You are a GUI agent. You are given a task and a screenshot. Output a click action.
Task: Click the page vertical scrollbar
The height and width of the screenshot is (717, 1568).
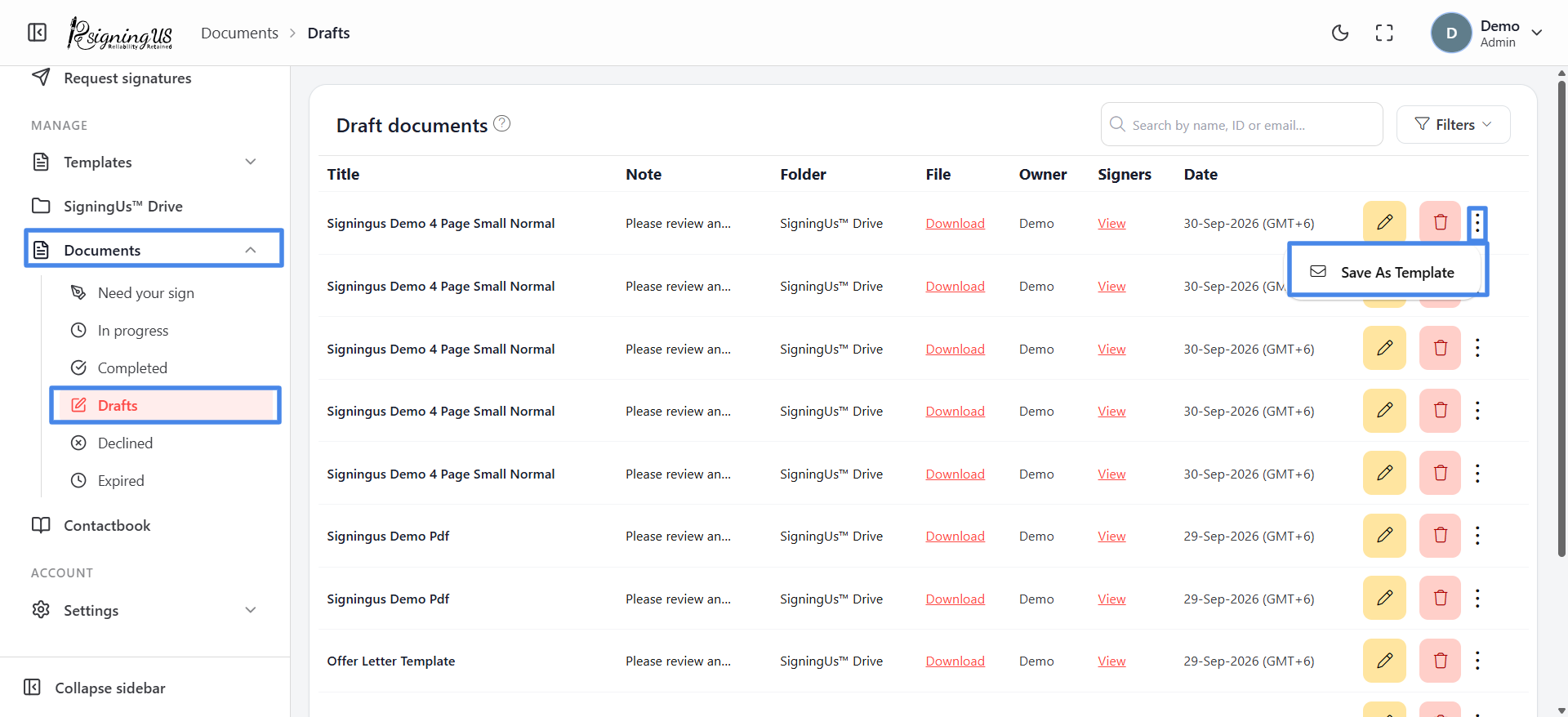click(1561, 318)
